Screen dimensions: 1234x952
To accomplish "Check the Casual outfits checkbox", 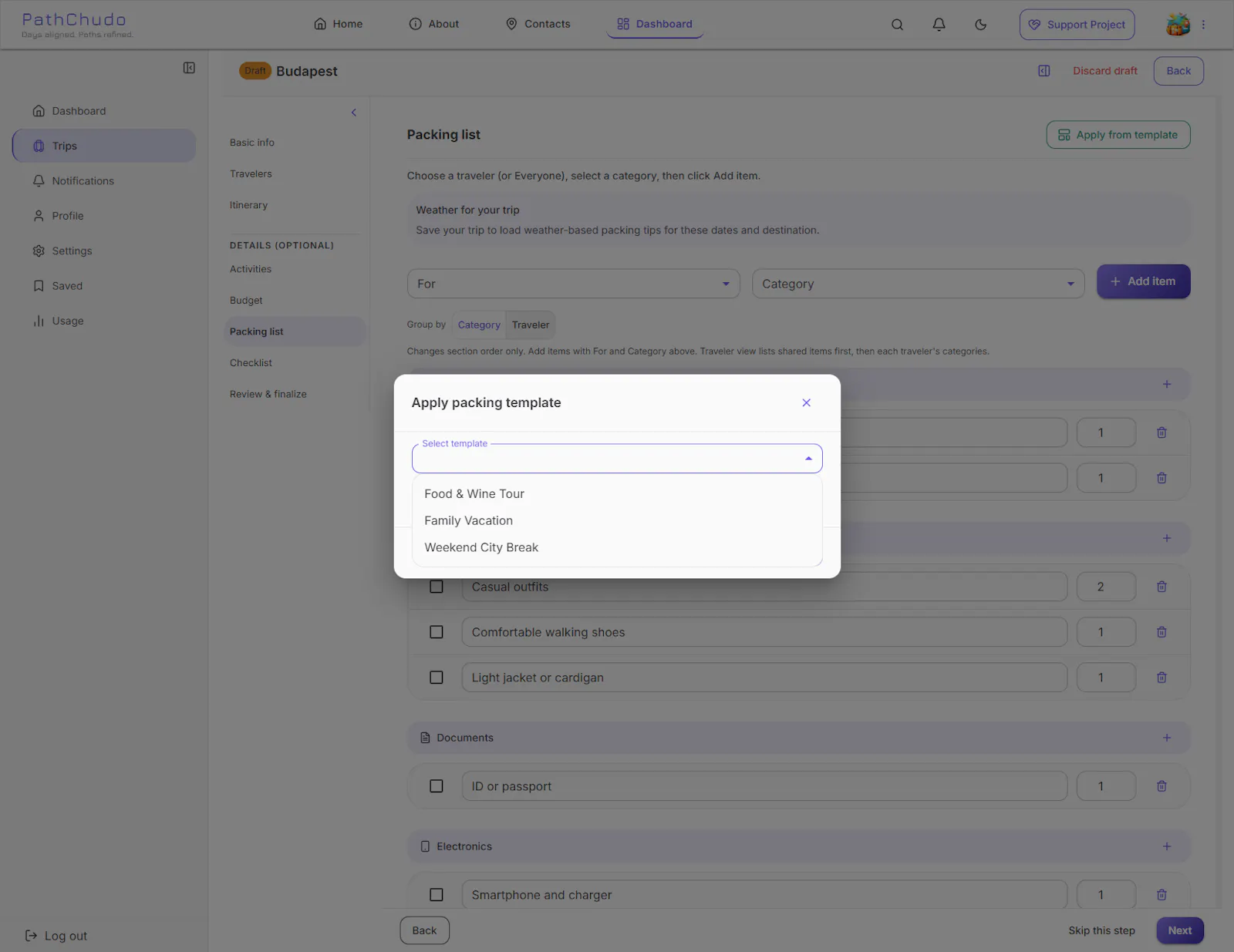I will coord(437,587).
